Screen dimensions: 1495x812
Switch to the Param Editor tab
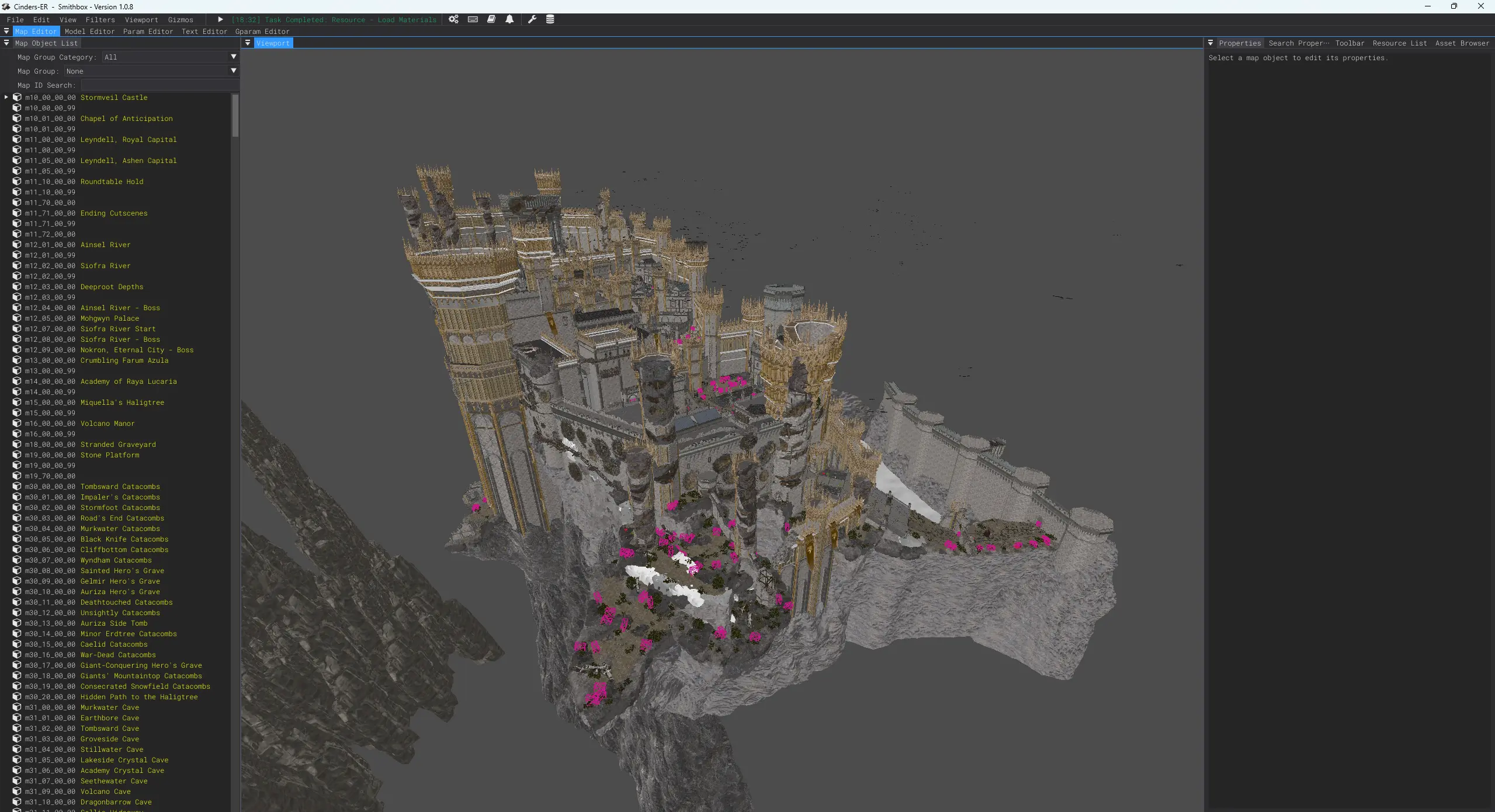[148, 32]
